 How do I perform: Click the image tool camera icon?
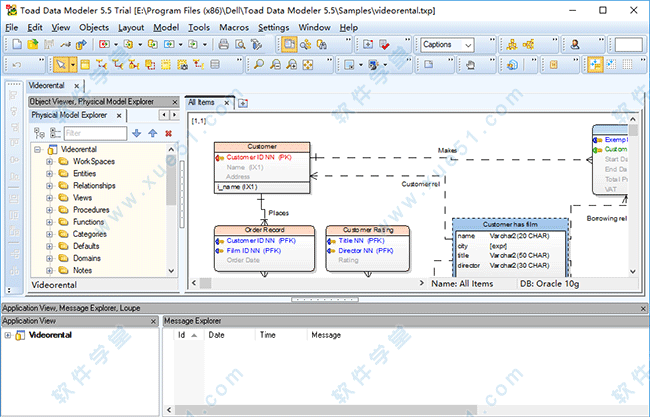pos(374,65)
